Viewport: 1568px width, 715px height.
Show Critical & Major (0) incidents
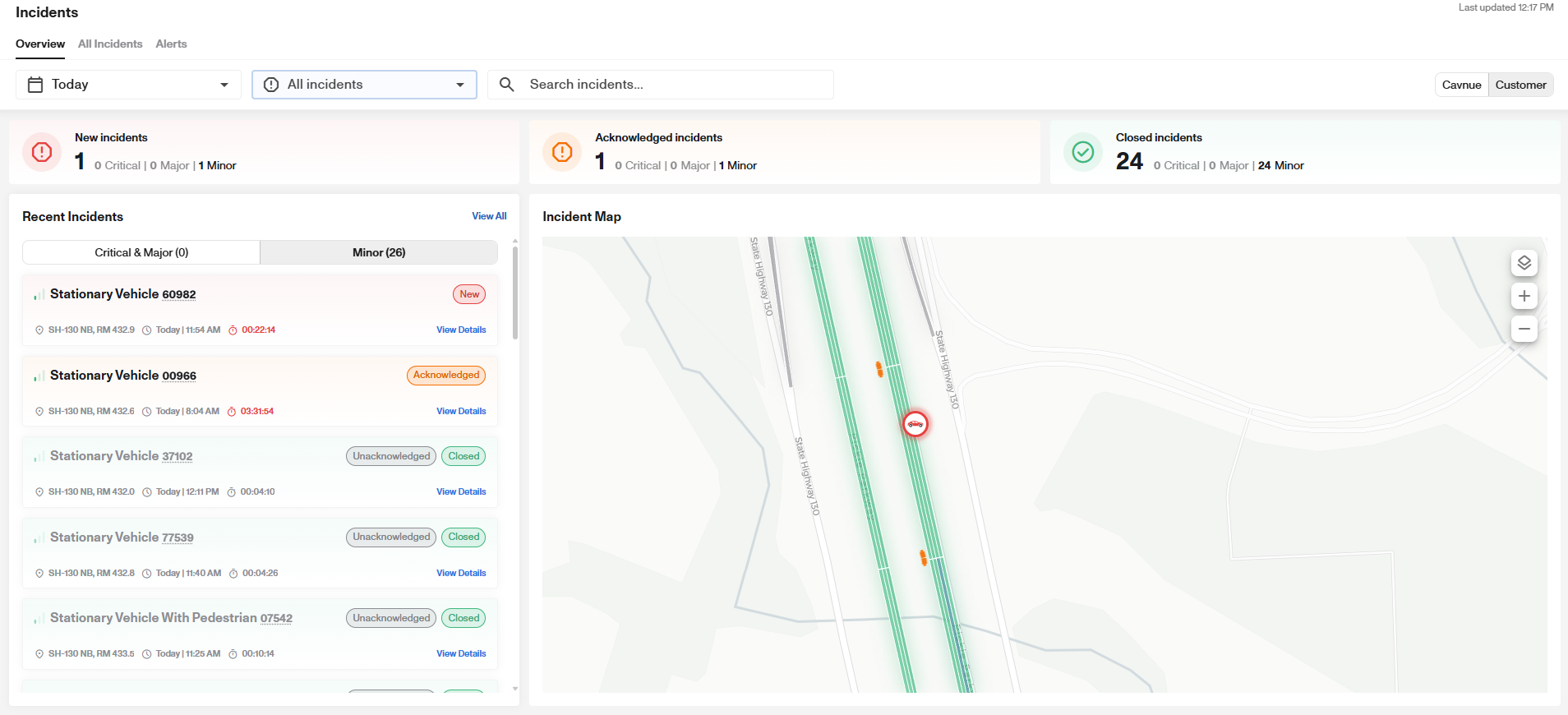(x=141, y=252)
